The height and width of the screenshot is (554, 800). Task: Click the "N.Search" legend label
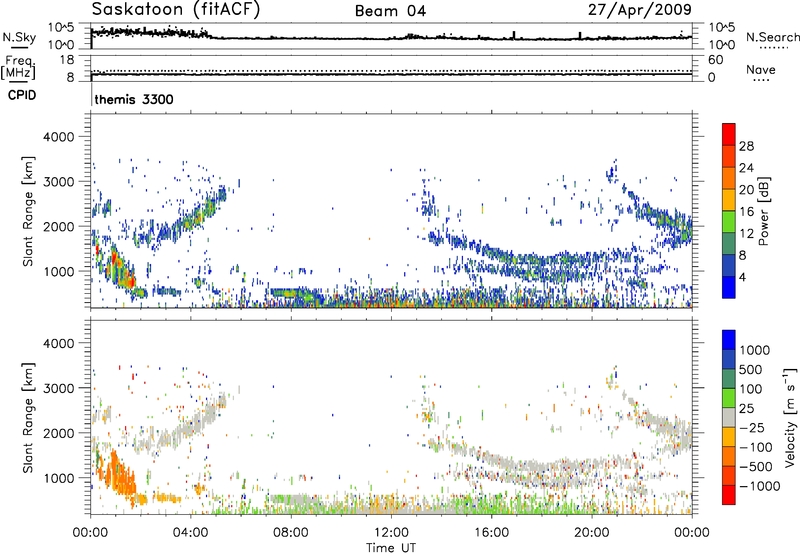[x=772, y=37]
